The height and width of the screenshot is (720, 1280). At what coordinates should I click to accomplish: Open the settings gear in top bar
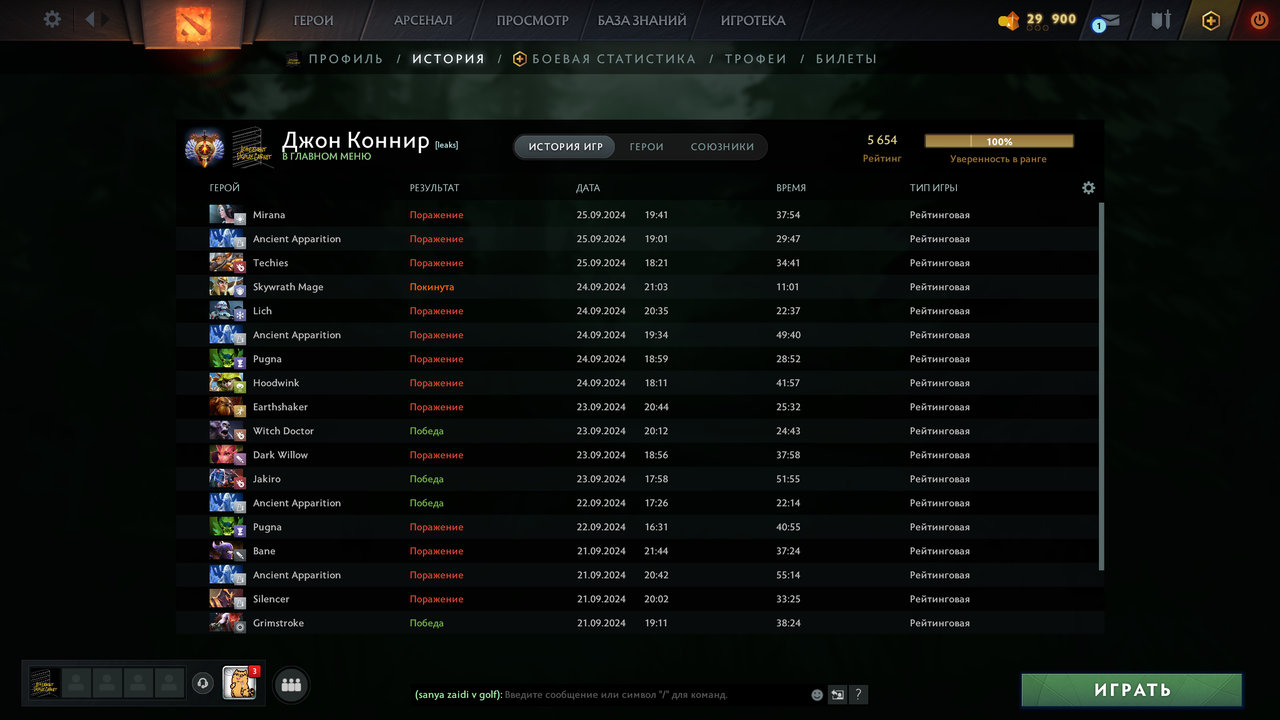click(x=52, y=19)
